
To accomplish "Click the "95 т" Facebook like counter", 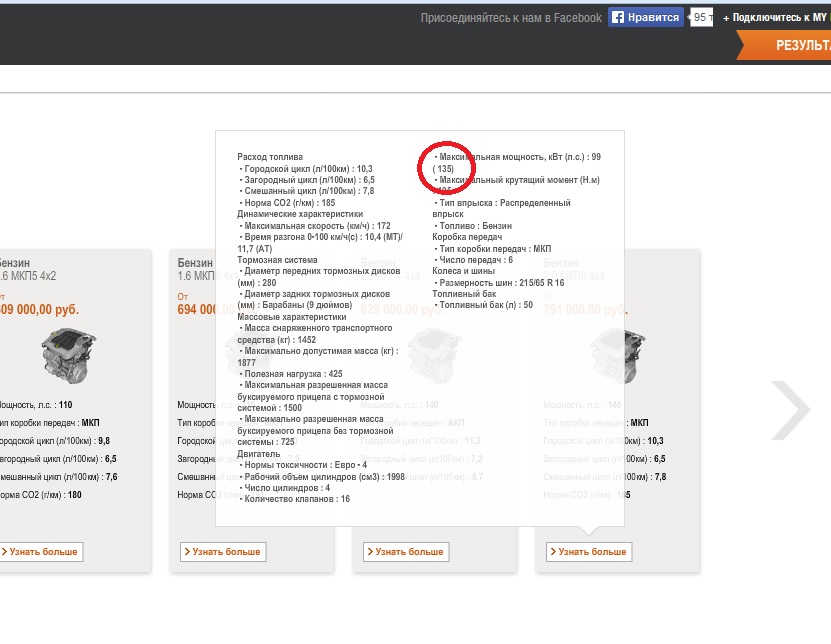I will [702, 18].
